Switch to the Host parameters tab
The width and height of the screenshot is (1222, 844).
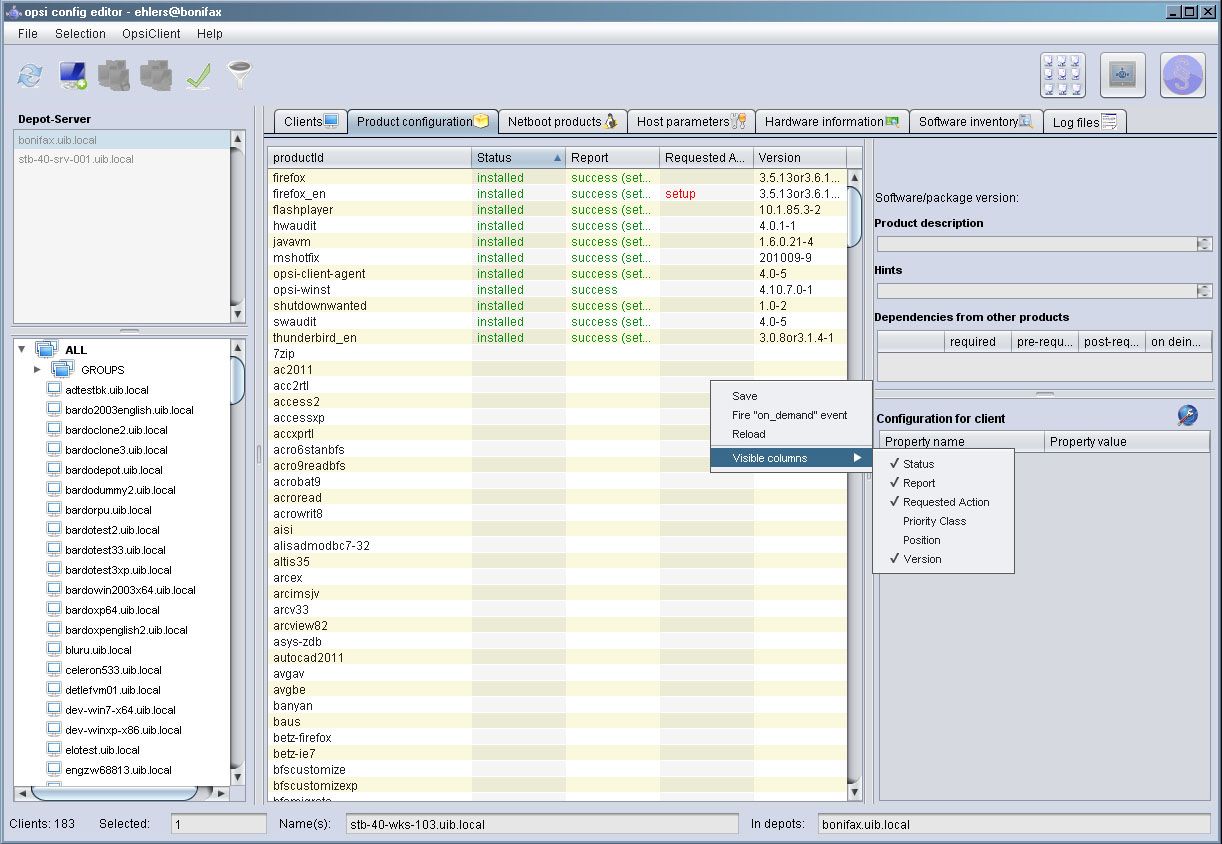pos(691,122)
